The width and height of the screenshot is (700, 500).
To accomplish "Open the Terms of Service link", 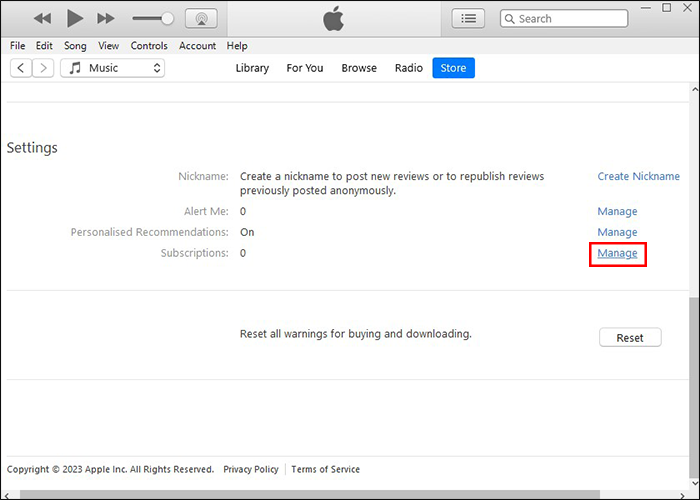I will coord(325,469).
